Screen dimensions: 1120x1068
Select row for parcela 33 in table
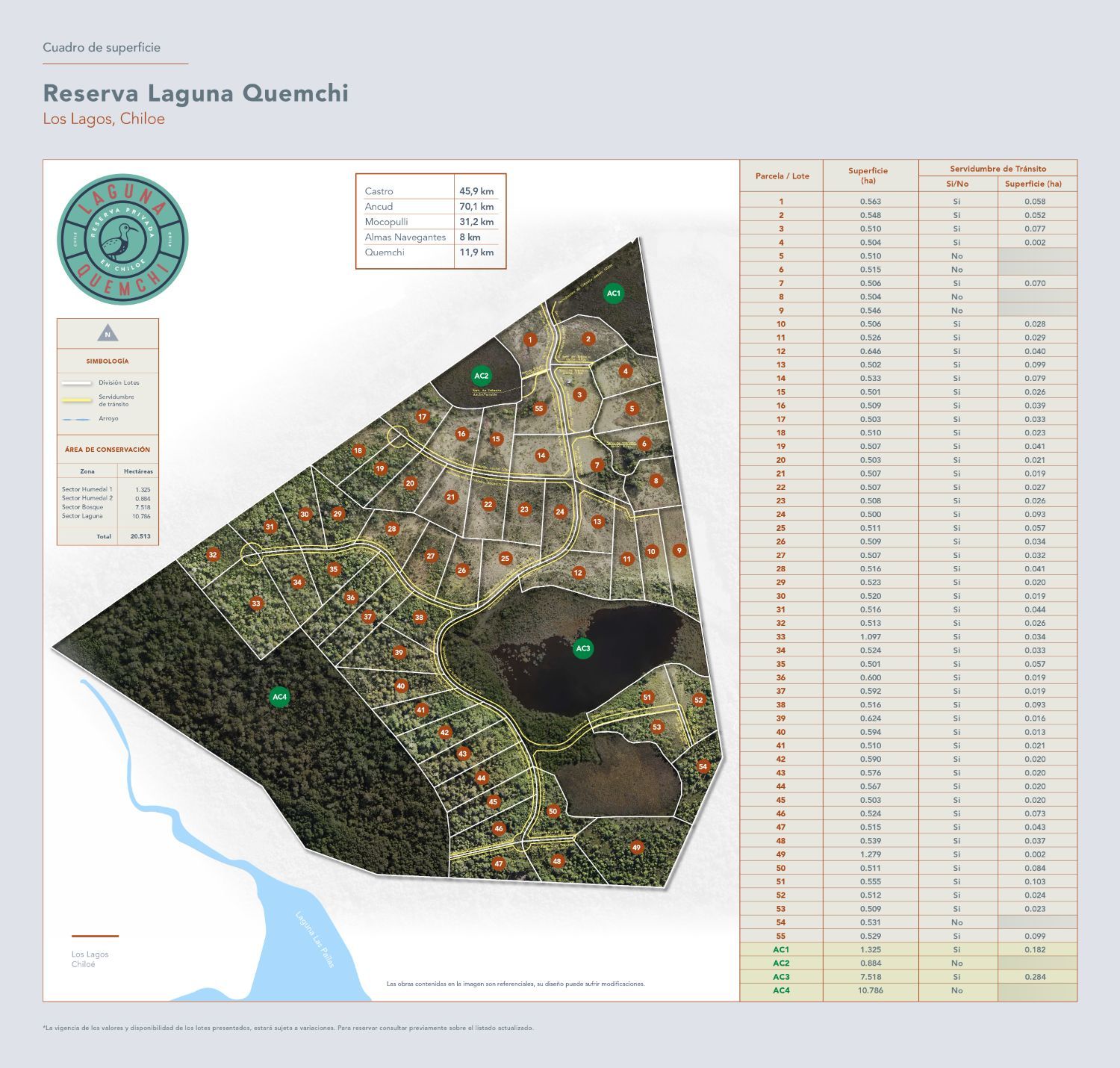[909, 636]
